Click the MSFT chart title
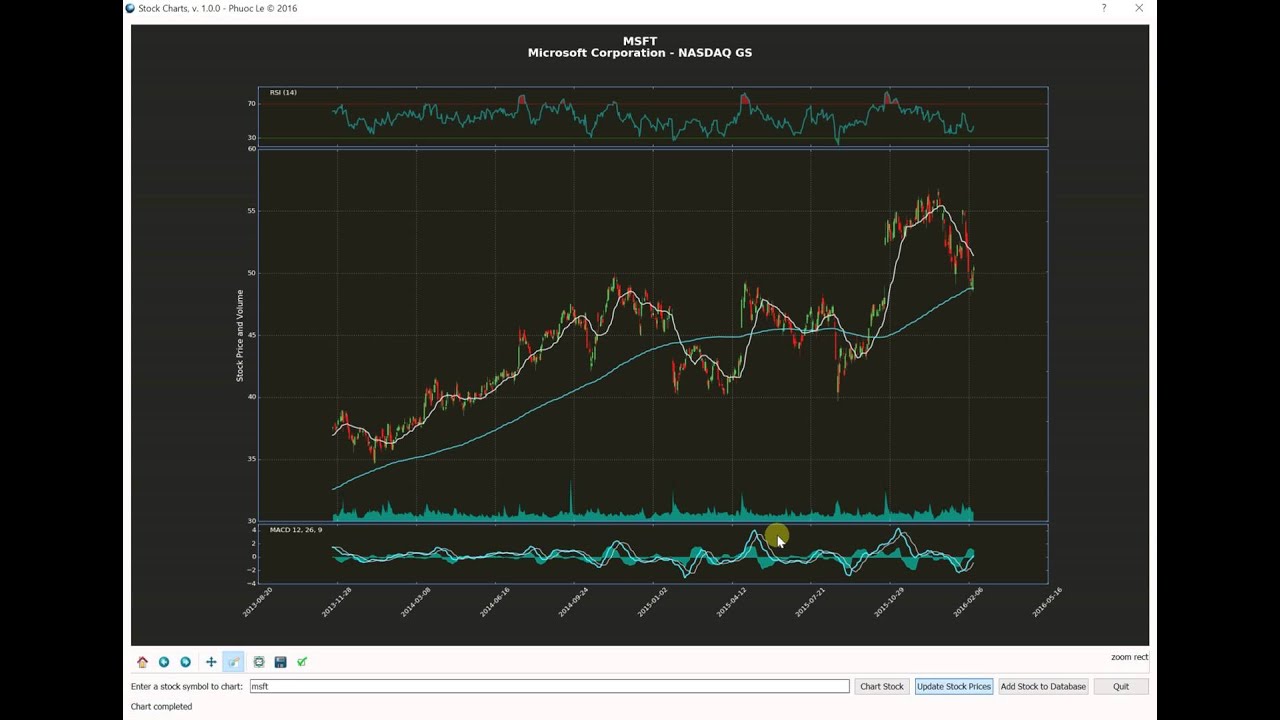1280x720 pixels. click(x=640, y=41)
